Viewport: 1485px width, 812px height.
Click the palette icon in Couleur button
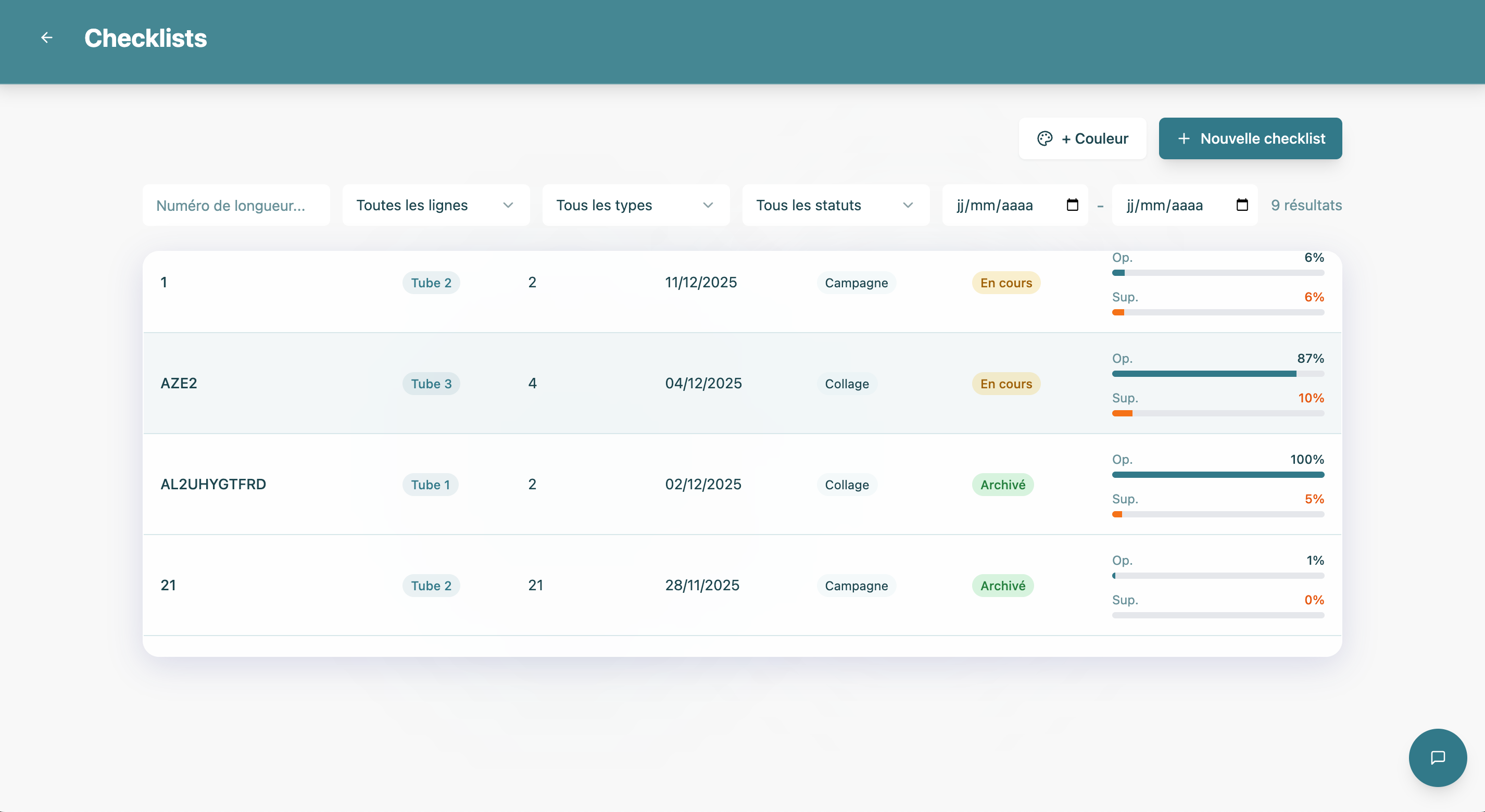pyautogui.click(x=1044, y=138)
